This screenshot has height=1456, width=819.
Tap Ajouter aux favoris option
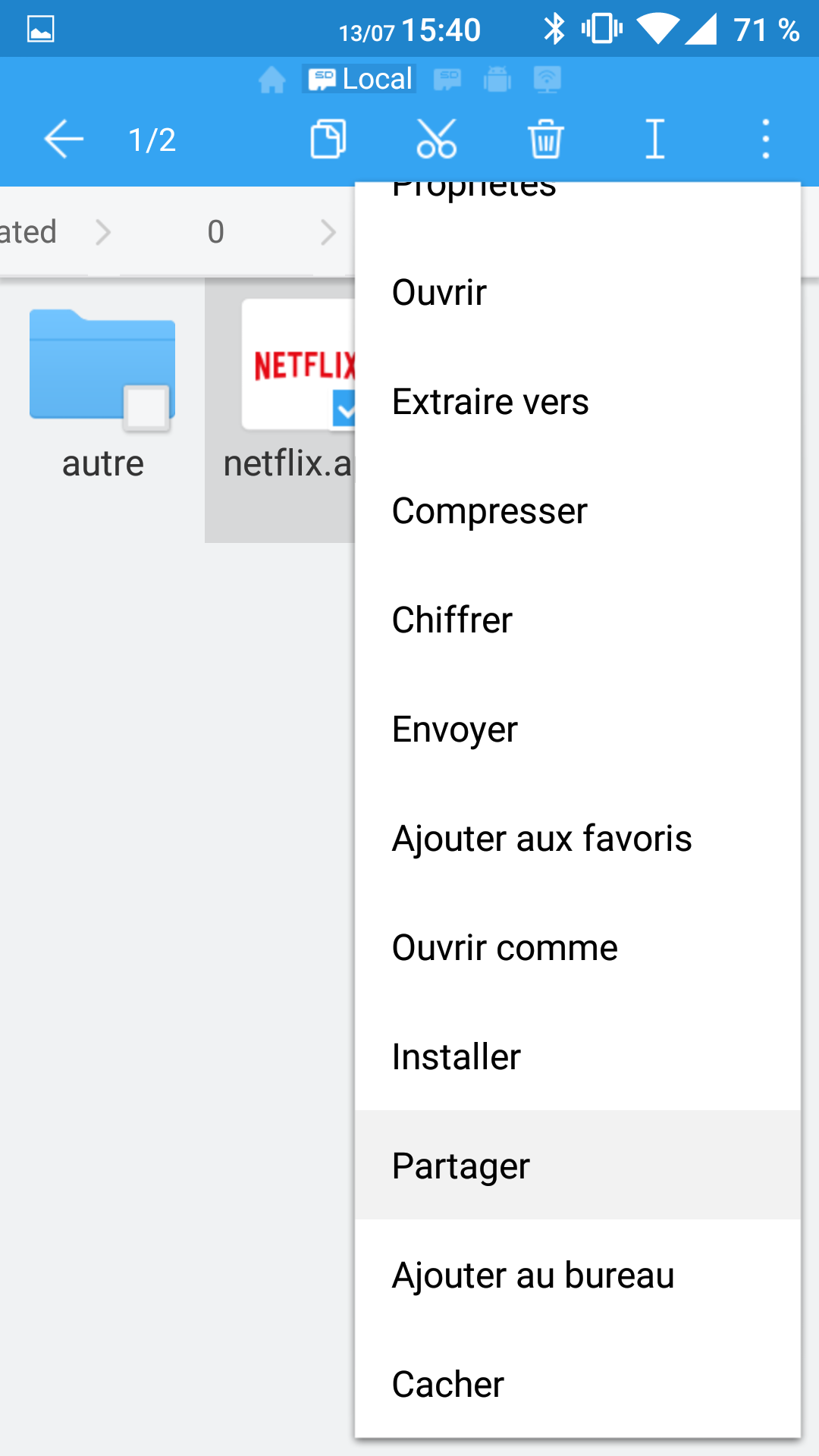541,838
